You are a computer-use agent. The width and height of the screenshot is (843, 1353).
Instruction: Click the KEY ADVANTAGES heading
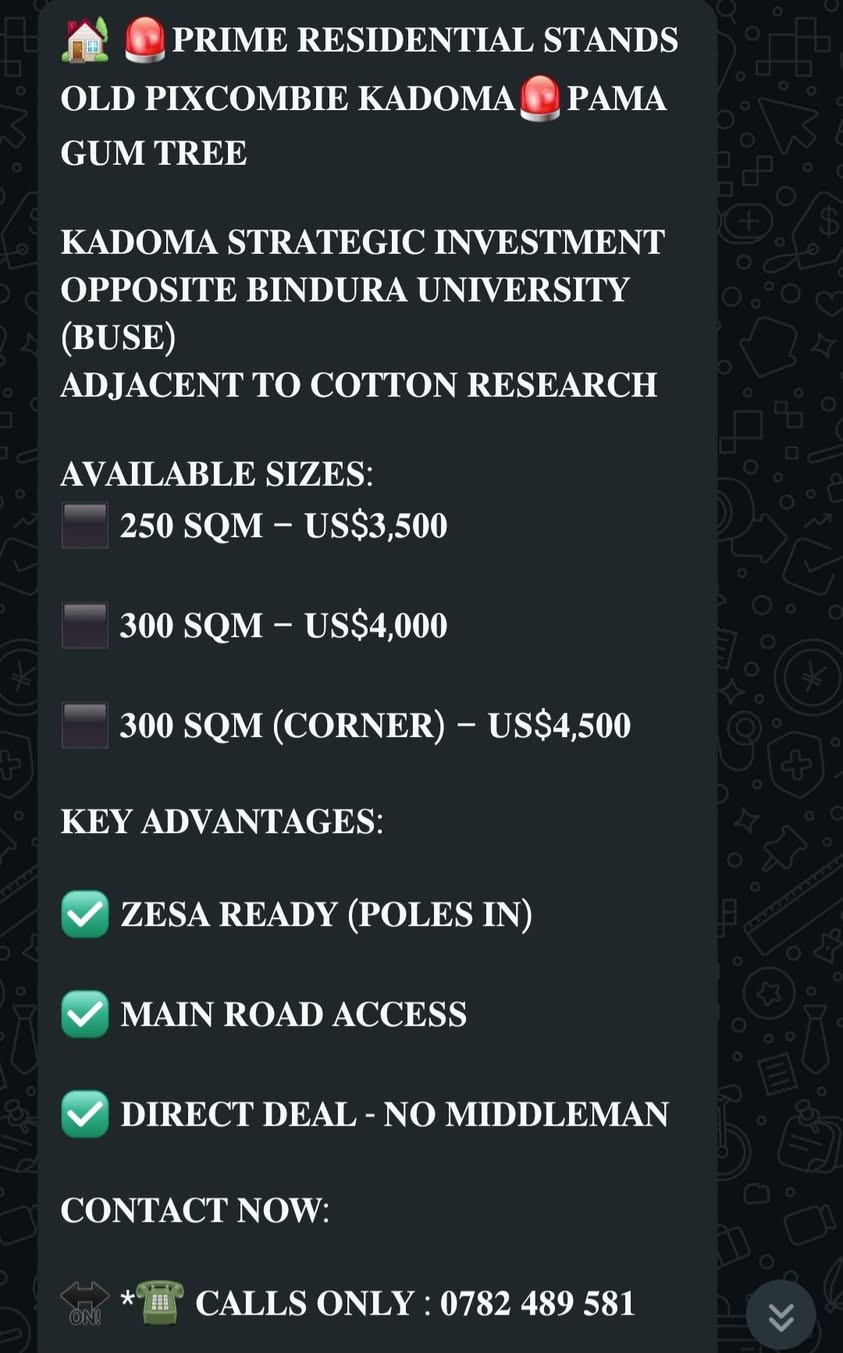pos(222,821)
